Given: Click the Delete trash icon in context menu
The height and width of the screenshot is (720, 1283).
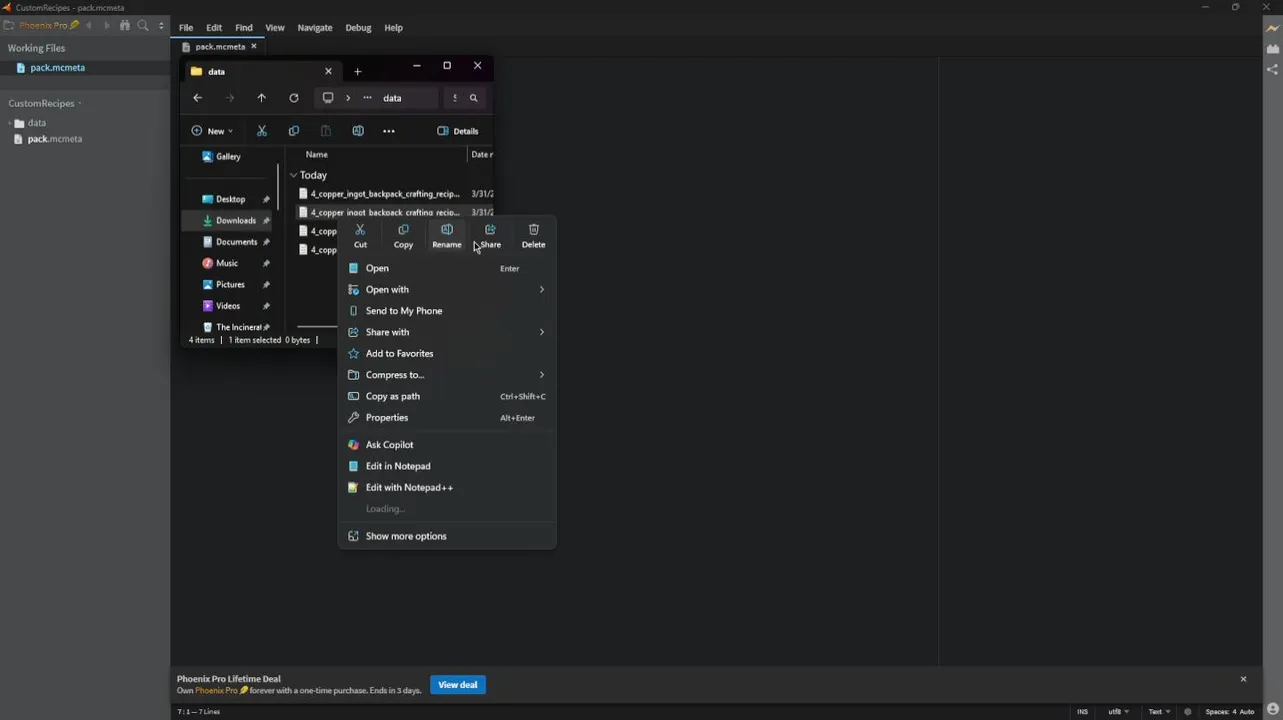Looking at the screenshot, I should [x=533, y=230].
